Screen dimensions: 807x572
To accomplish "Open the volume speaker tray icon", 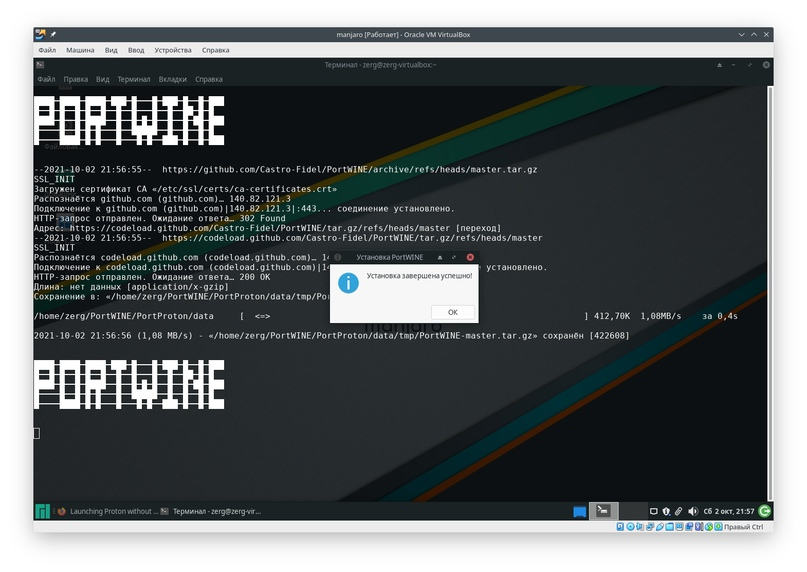I will (693, 511).
